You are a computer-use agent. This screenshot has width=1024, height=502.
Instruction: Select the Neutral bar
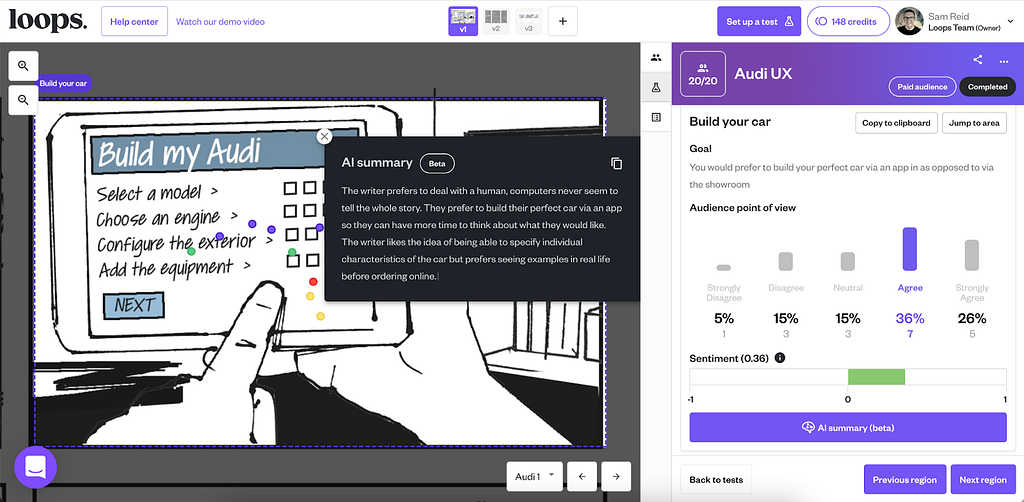point(848,262)
